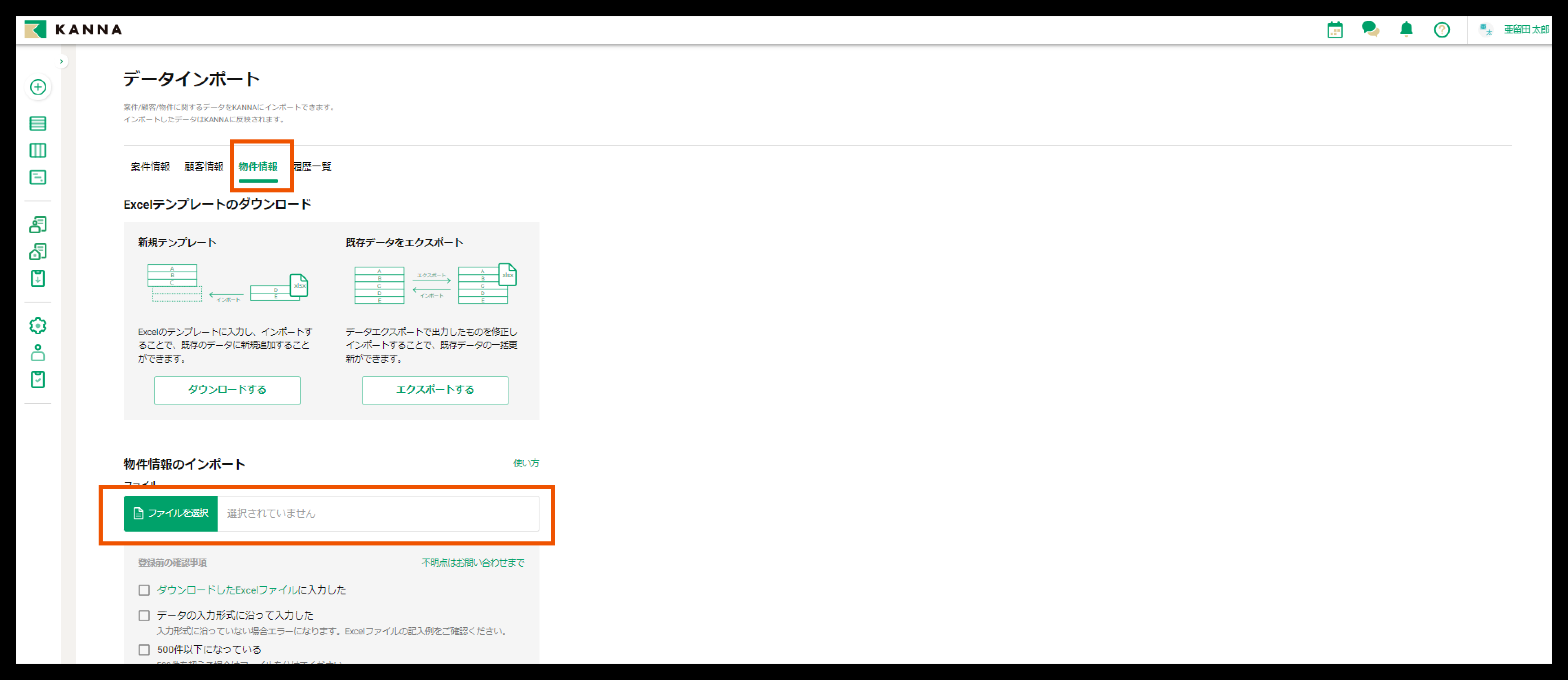Click the plus create icon in sidebar

tap(38, 87)
